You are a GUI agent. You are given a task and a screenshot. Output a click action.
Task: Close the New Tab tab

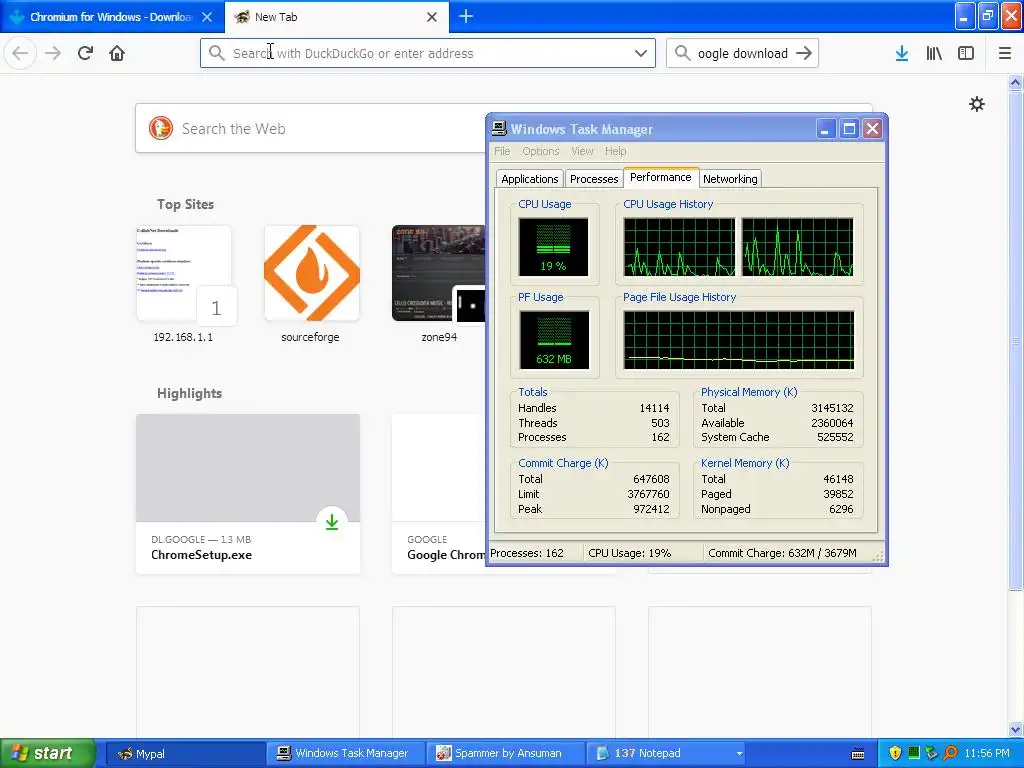[432, 17]
